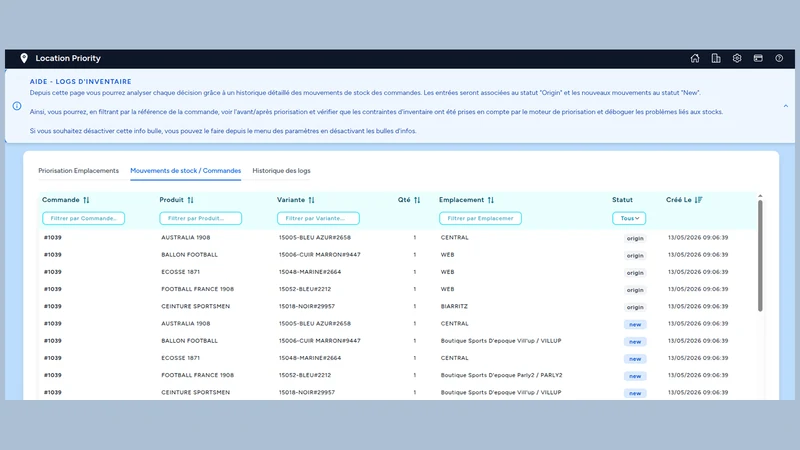Viewport: 800px width, 450px height.
Task: Go to the home page icon
Action: (694, 58)
